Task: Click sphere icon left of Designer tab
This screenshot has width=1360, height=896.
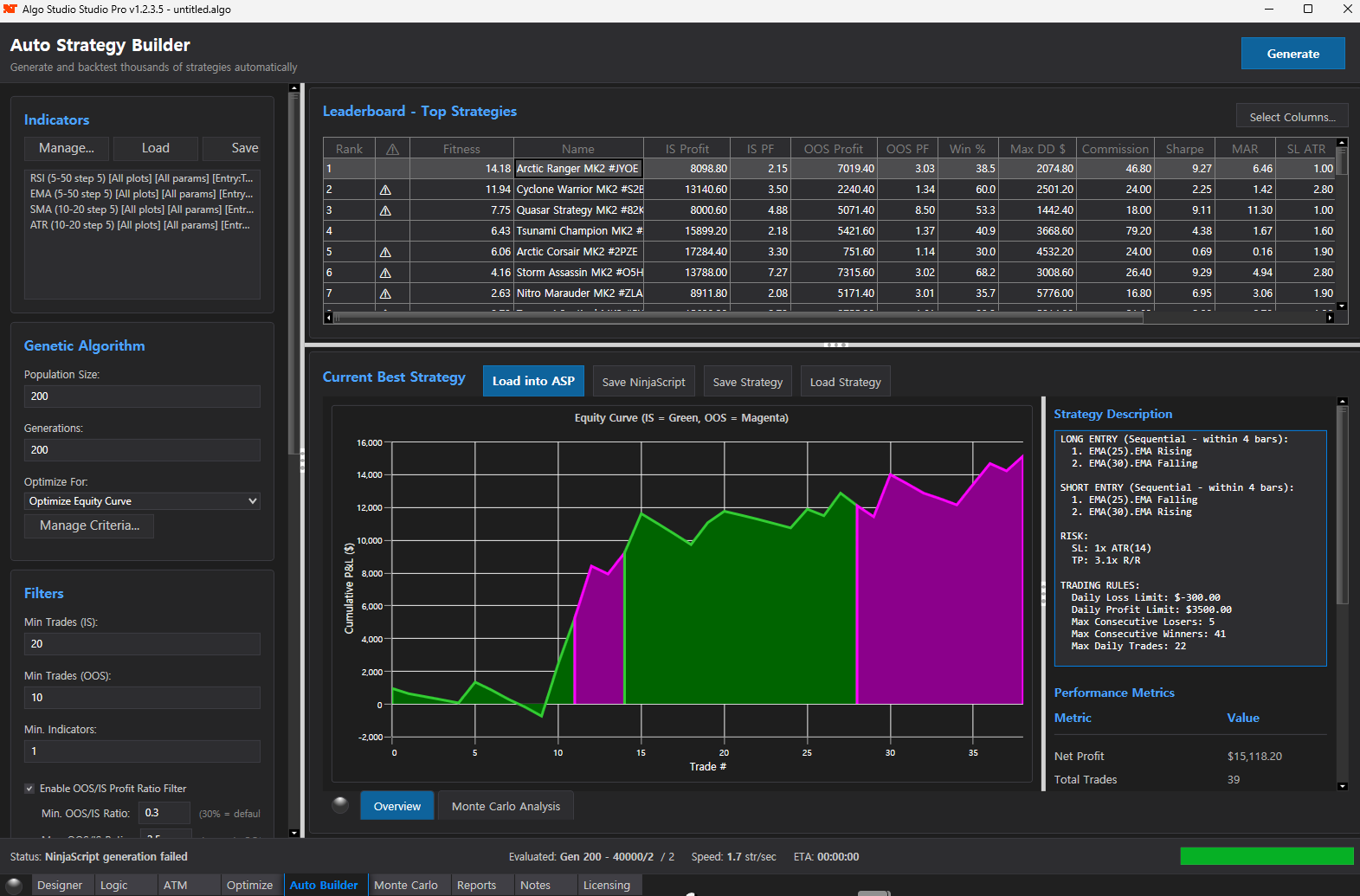Action: [14, 885]
